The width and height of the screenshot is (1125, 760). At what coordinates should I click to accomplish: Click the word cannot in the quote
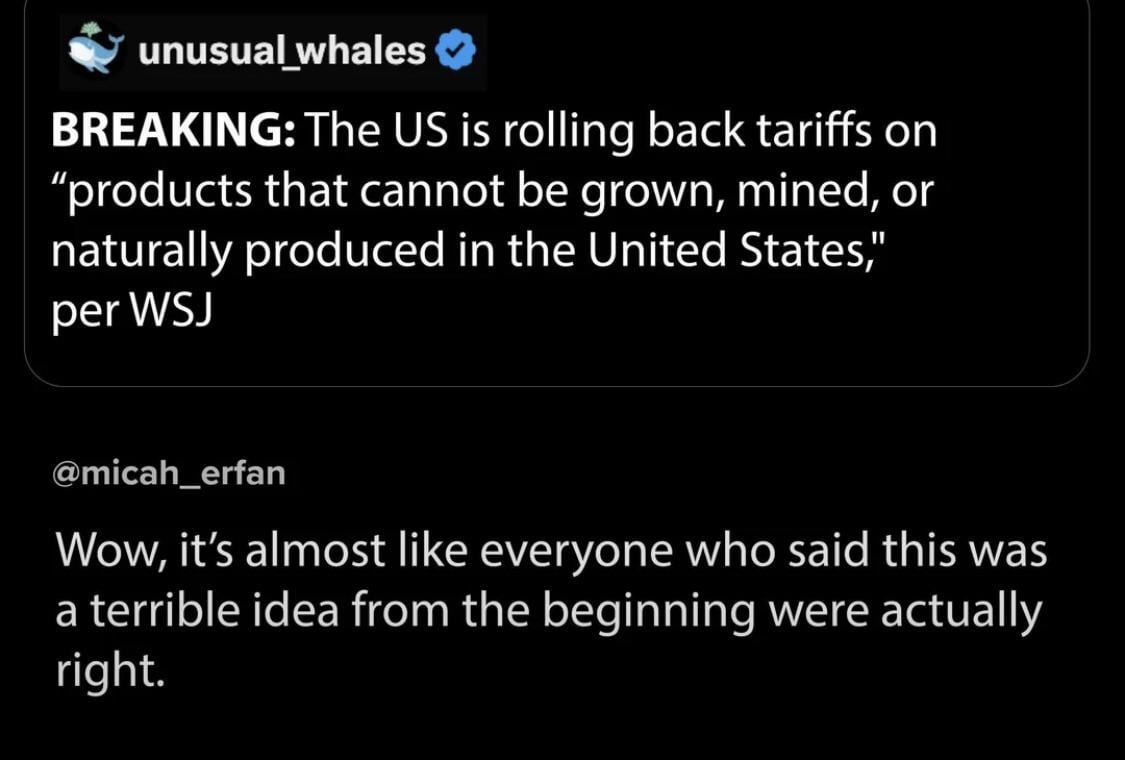point(413,191)
